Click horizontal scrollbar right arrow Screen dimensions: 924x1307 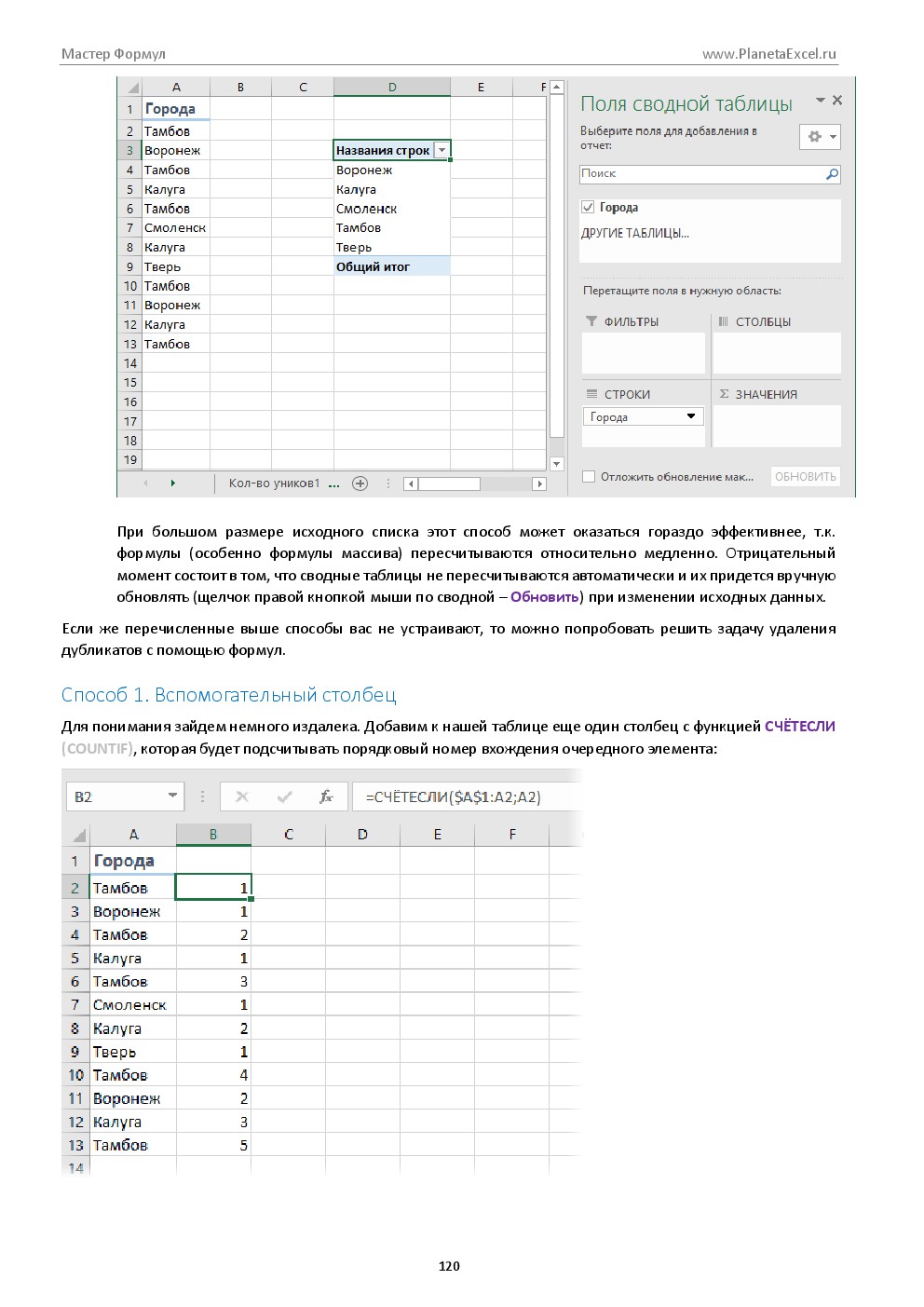click(x=538, y=483)
